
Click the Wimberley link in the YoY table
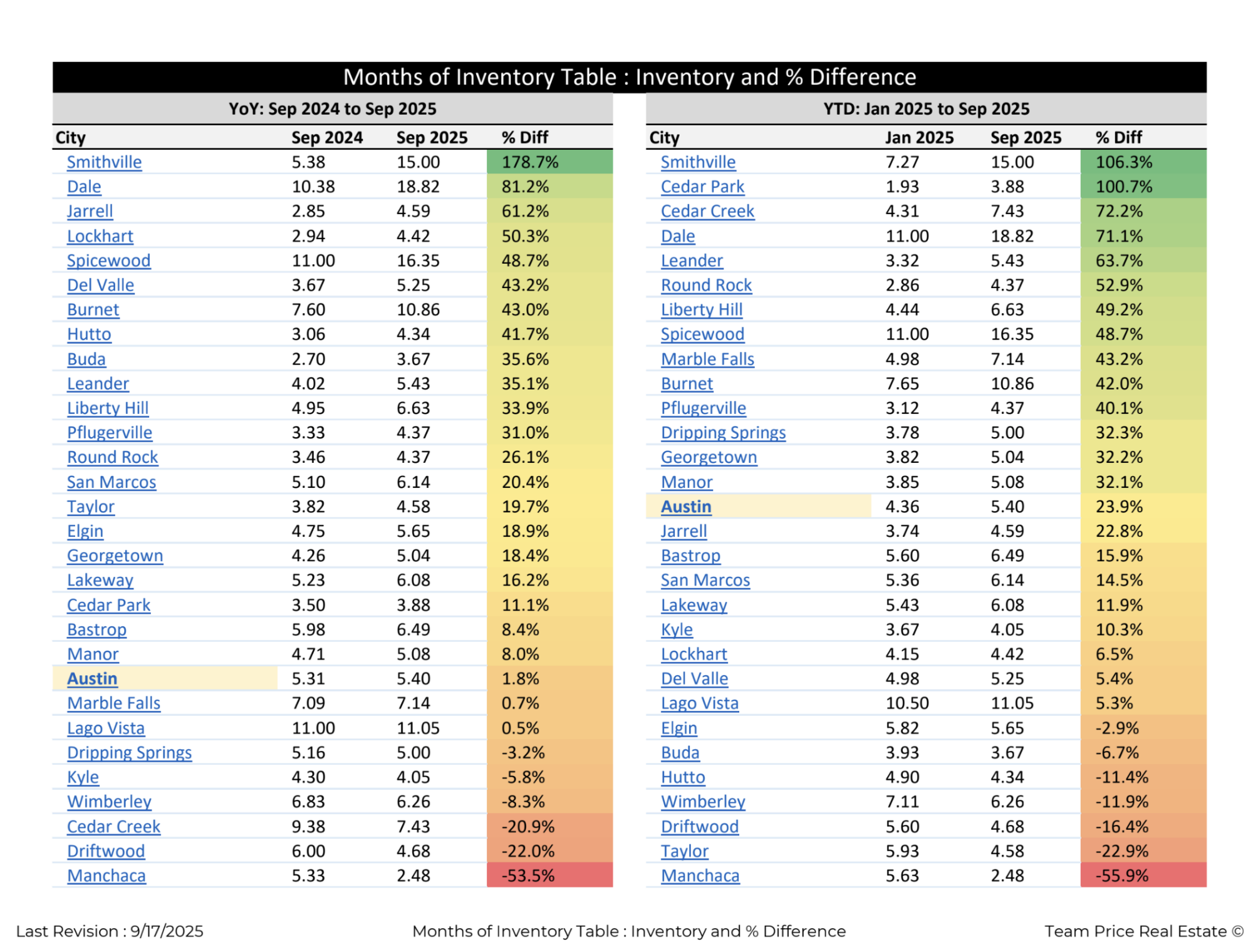109,802
